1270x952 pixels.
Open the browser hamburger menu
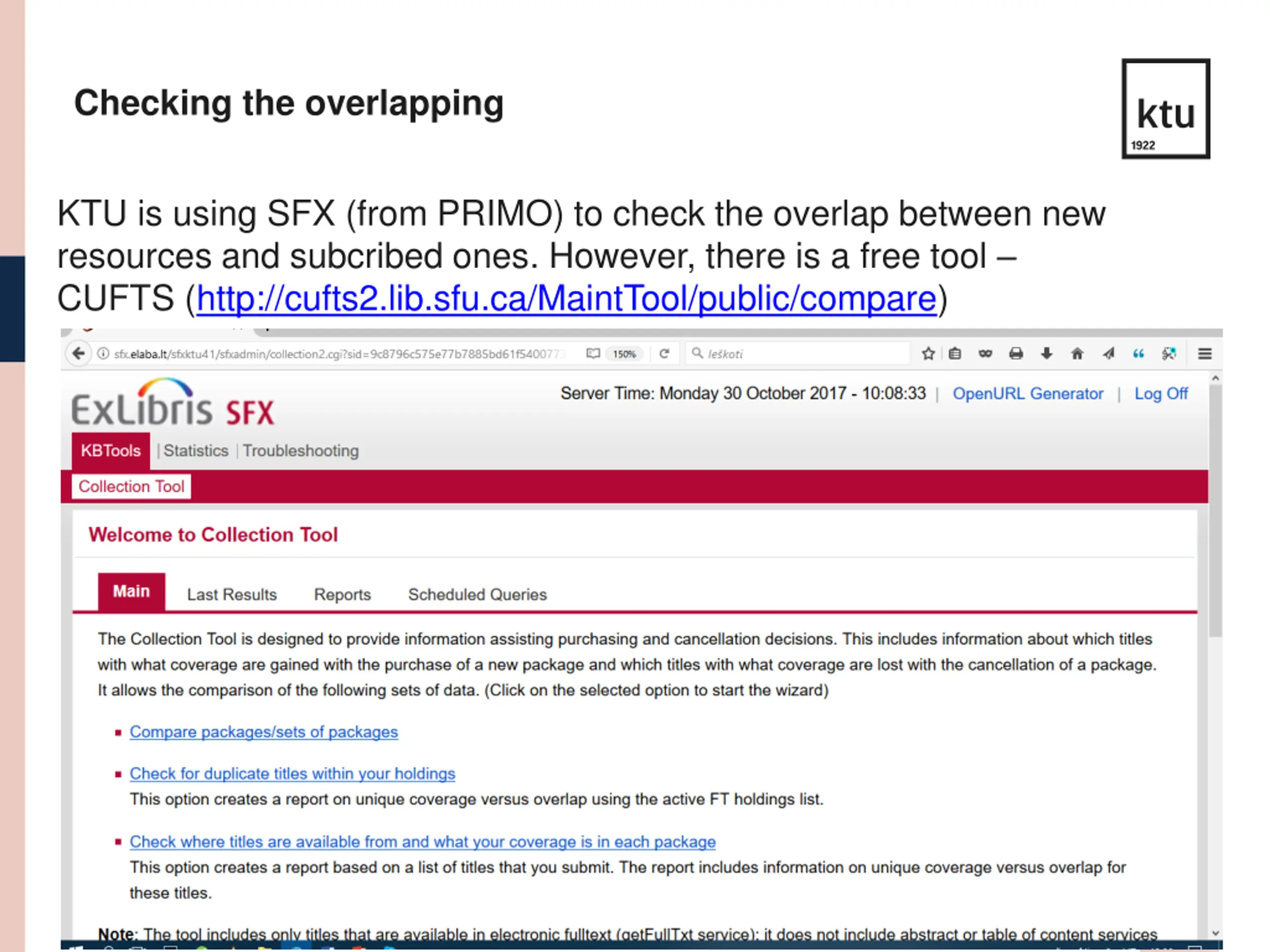click(x=1205, y=354)
